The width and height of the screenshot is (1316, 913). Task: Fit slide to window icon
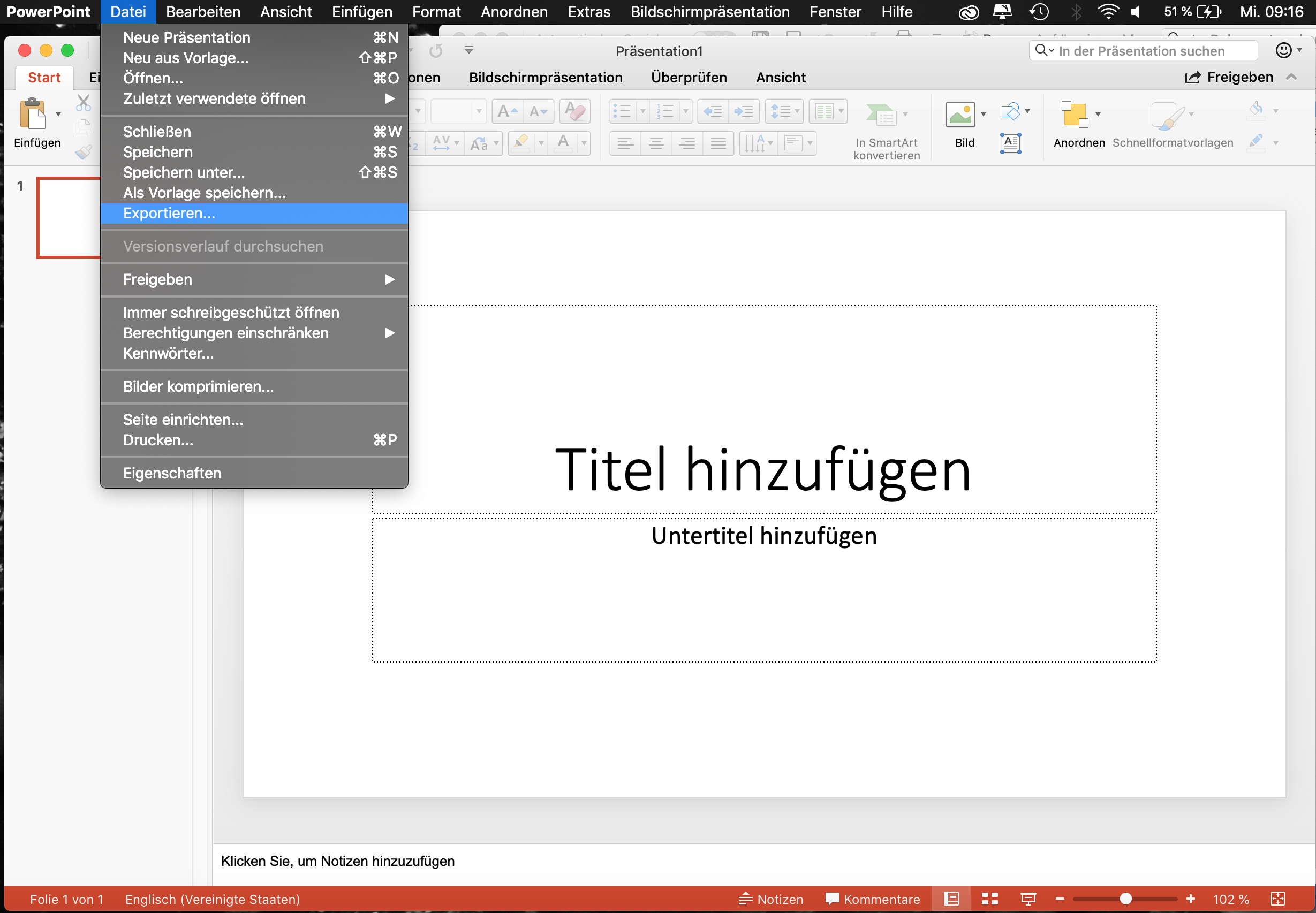tap(1277, 899)
